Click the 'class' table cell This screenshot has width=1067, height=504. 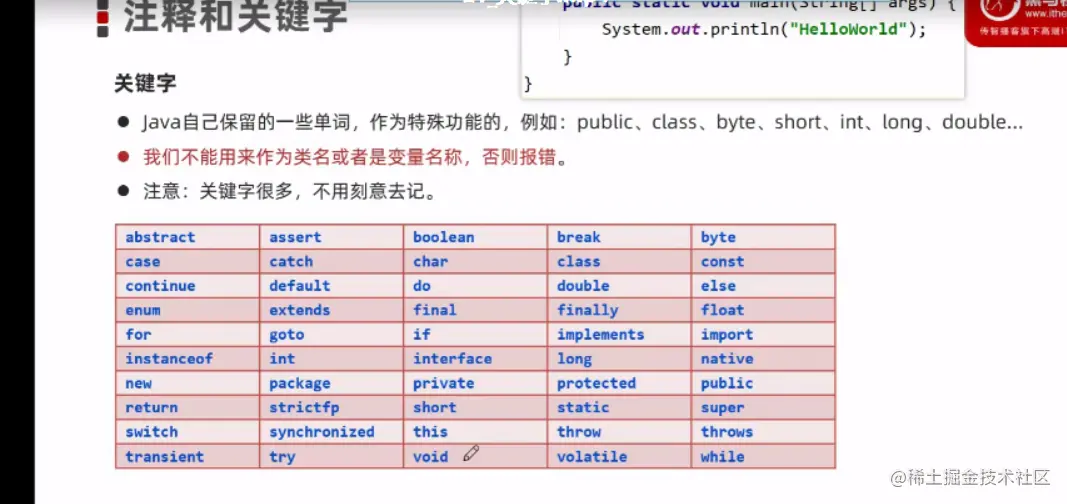[x=619, y=262]
